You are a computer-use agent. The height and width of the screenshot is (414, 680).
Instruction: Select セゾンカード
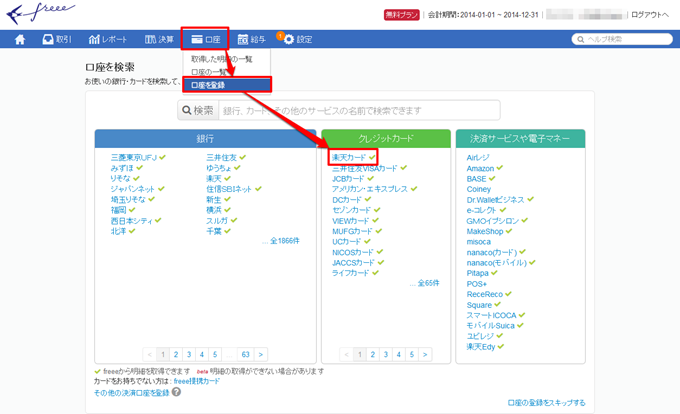click(352, 210)
